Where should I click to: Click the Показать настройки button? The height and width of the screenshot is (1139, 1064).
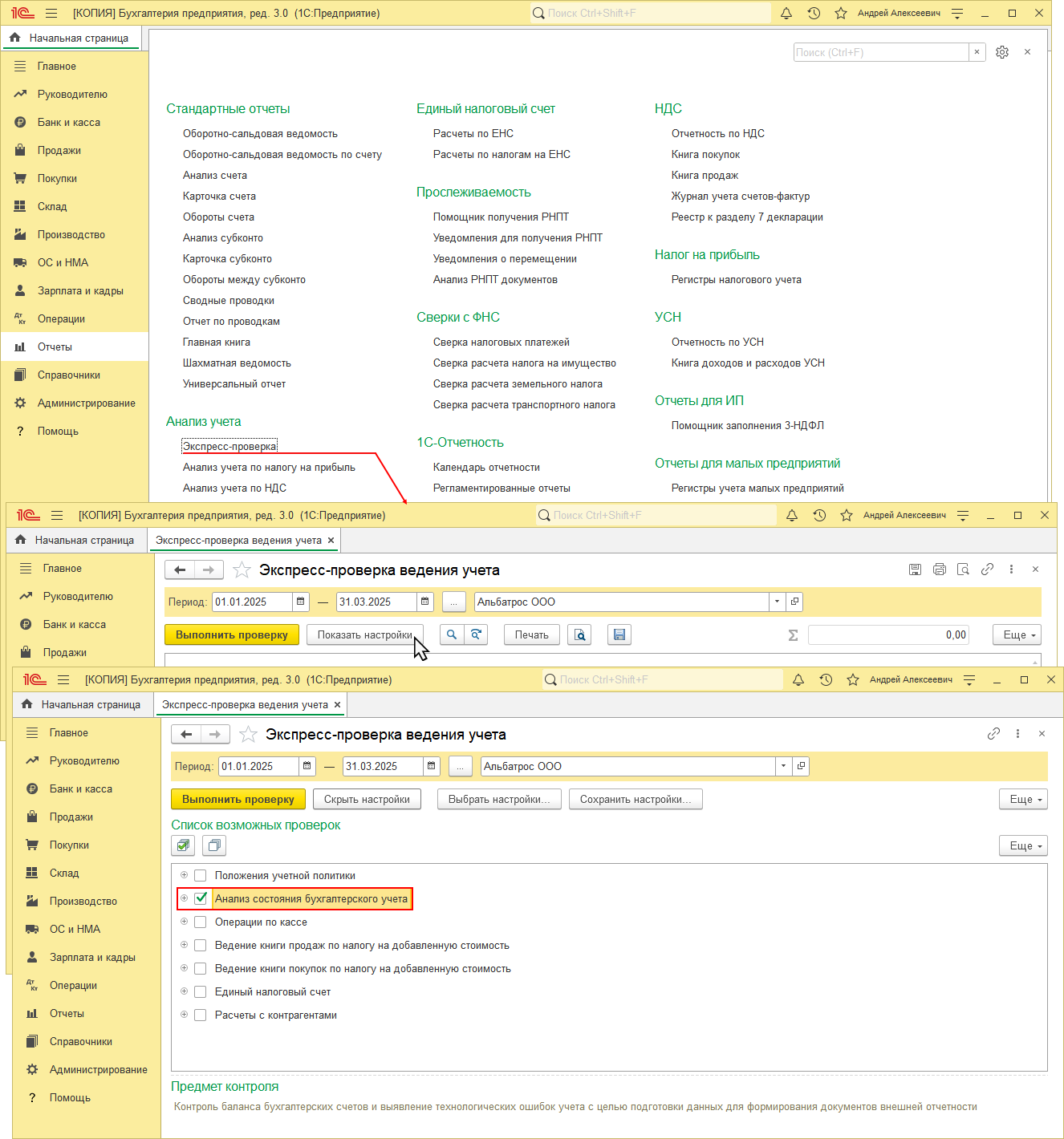pos(364,634)
